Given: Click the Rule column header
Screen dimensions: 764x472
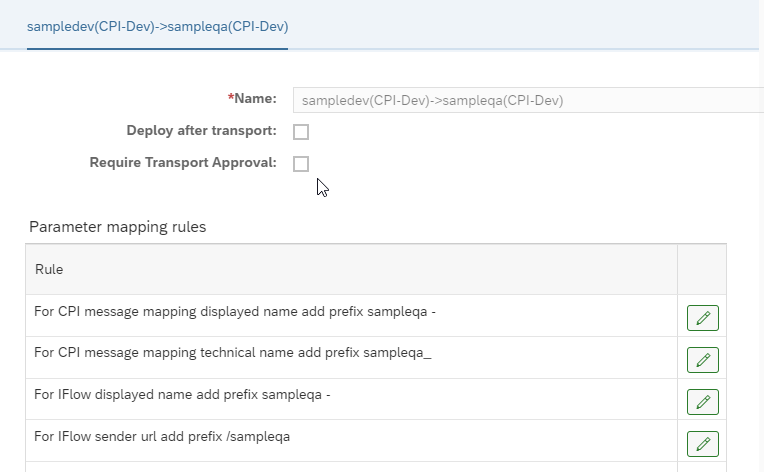Looking at the screenshot, I should tap(351, 269).
